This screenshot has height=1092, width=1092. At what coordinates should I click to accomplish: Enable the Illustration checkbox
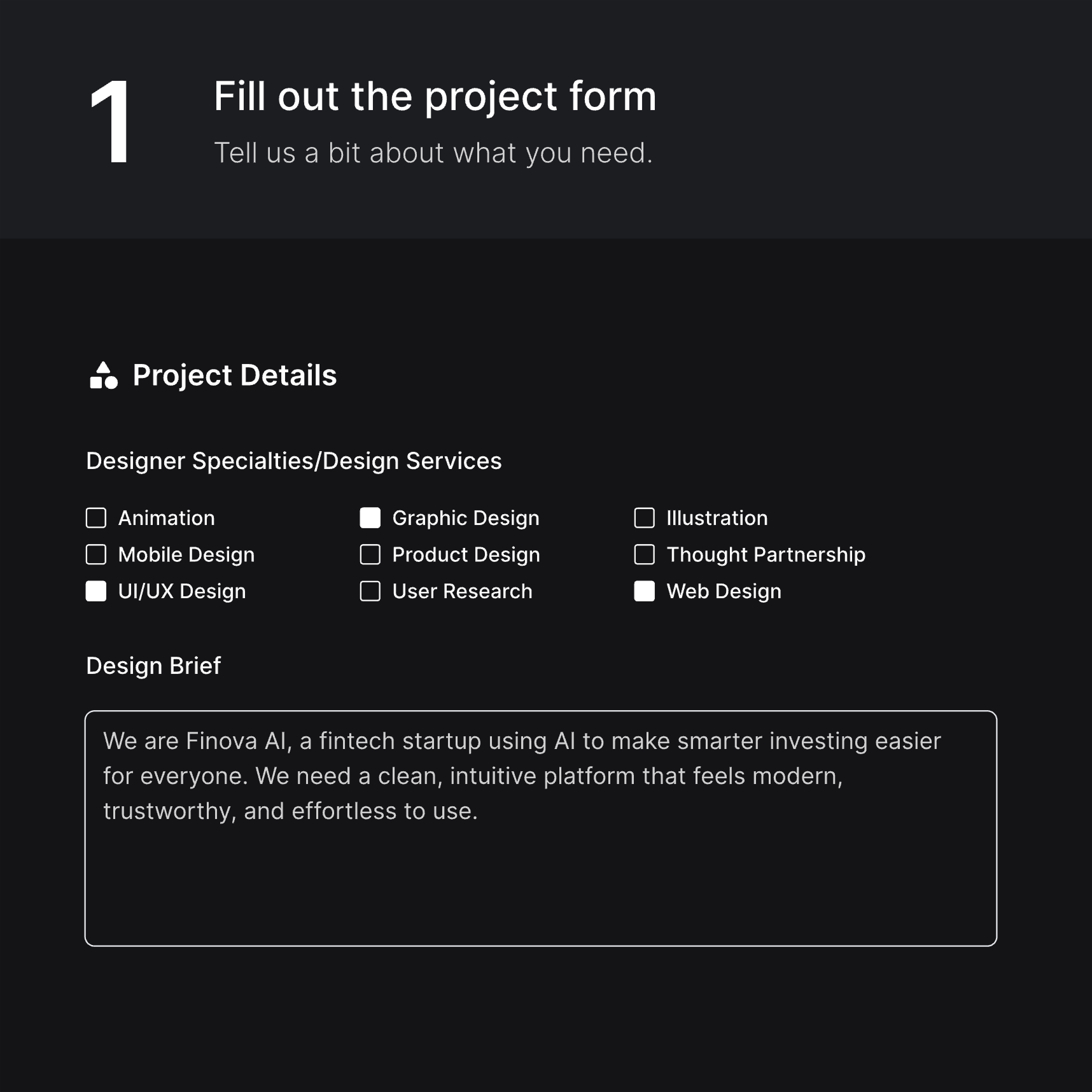pyautogui.click(x=644, y=518)
